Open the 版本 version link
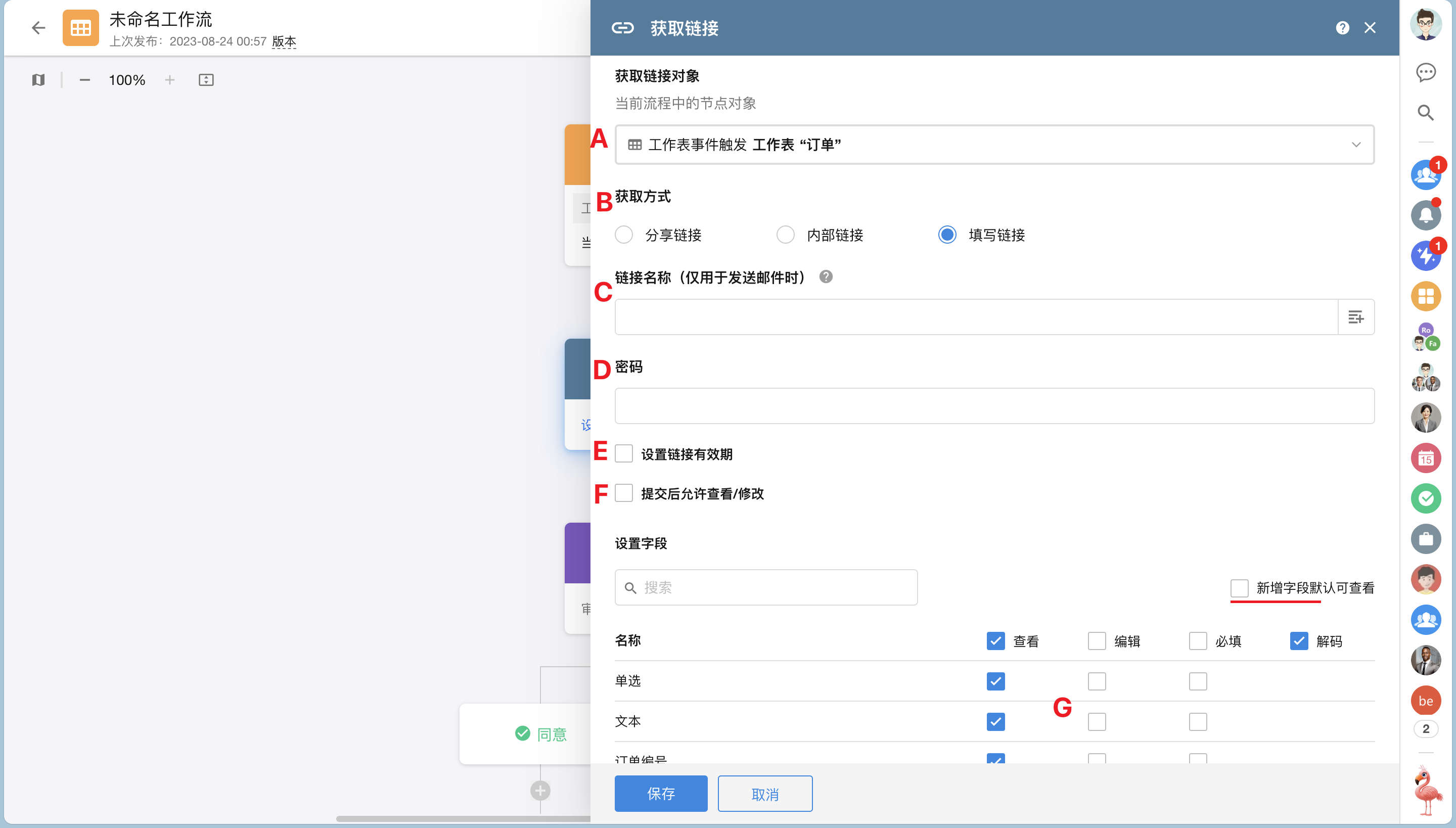 click(284, 41)
